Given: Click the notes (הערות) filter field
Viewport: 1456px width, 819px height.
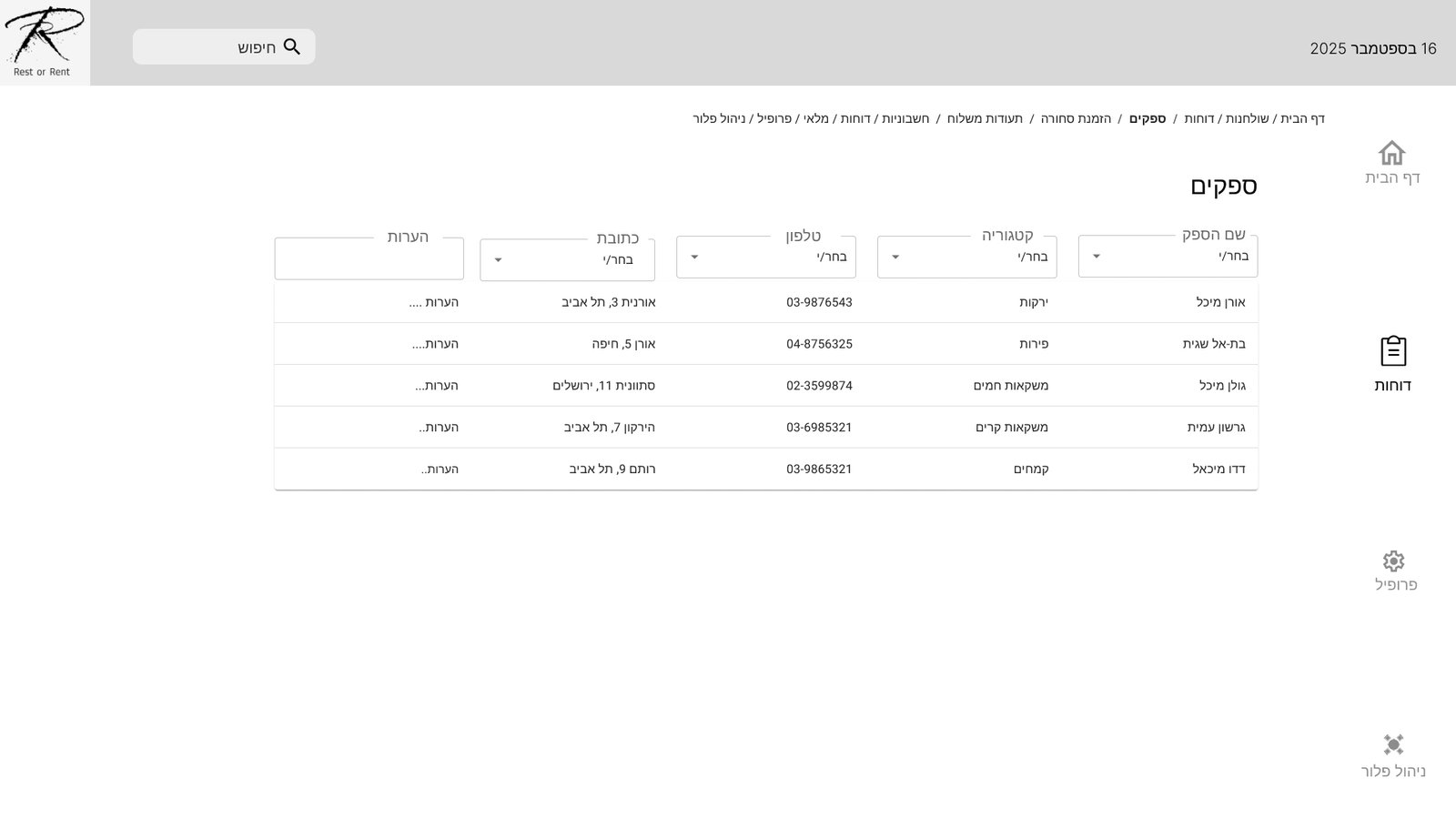Looking at the screenshot, I should click(369, 259).
